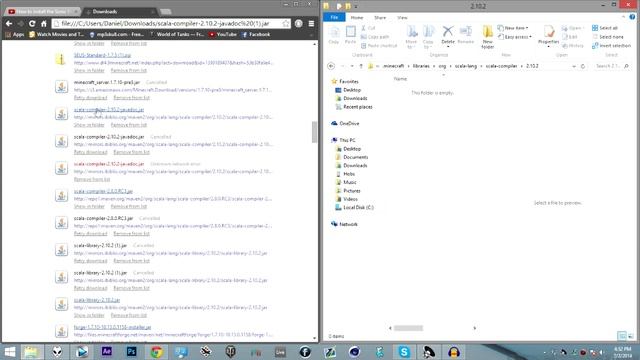Open Properties in Explorer ribbon
The height and width of the screenshot is (360, 640).
click(549, 36)
